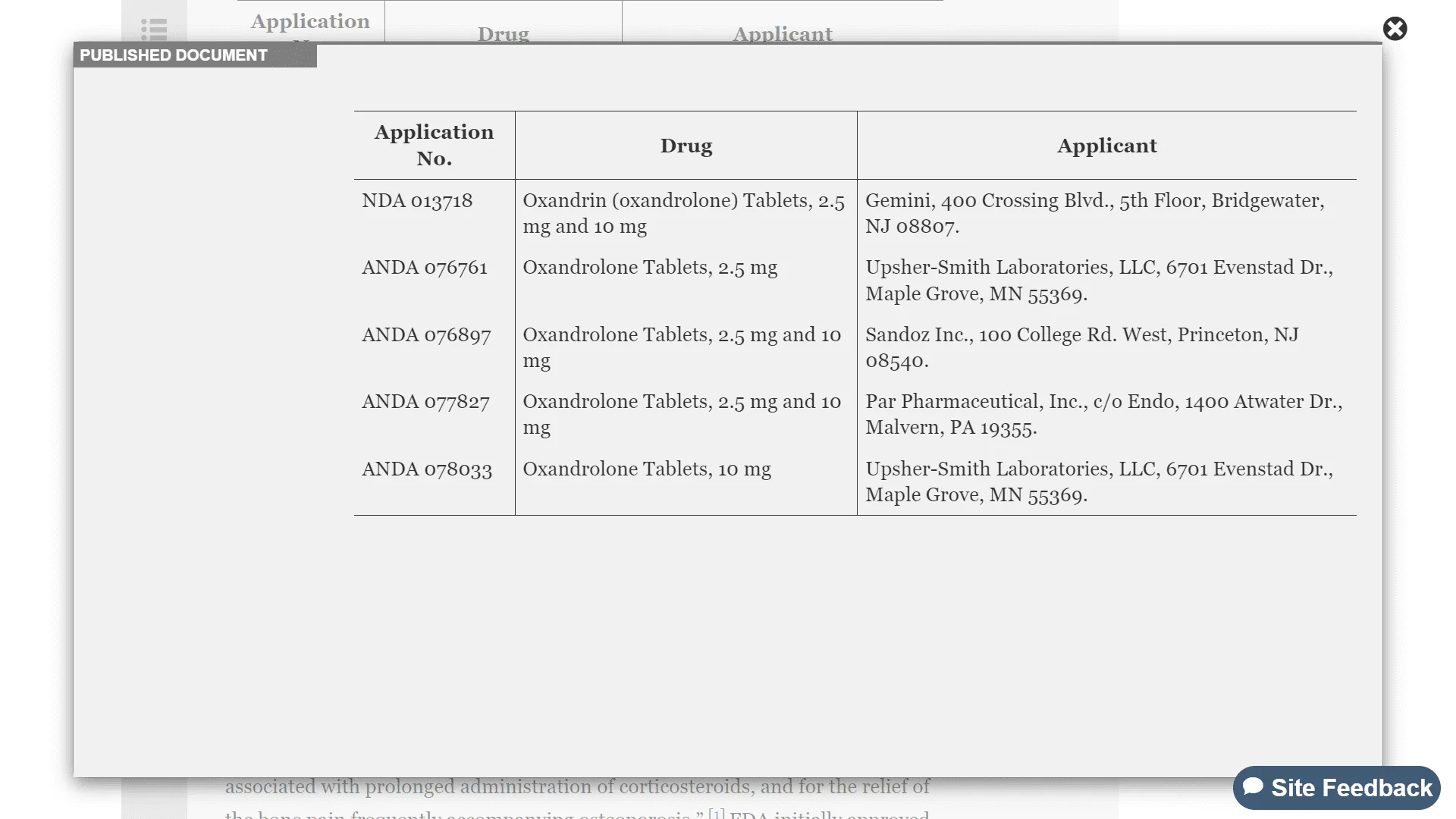Image resolution: width=1456 pixels, height=819 pixels.
Task: Select the ANDA 078033 cell
Action: (435, 482)
